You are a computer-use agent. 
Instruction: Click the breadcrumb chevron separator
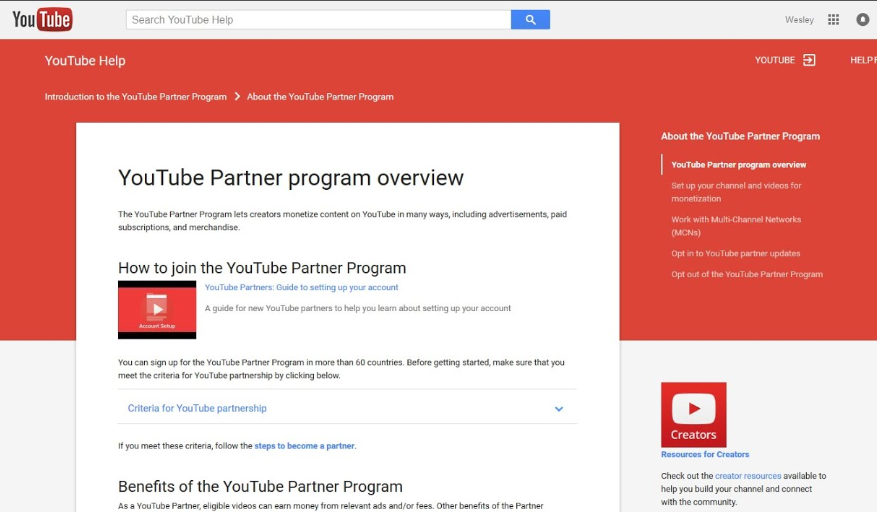click(x=237, y=96)
